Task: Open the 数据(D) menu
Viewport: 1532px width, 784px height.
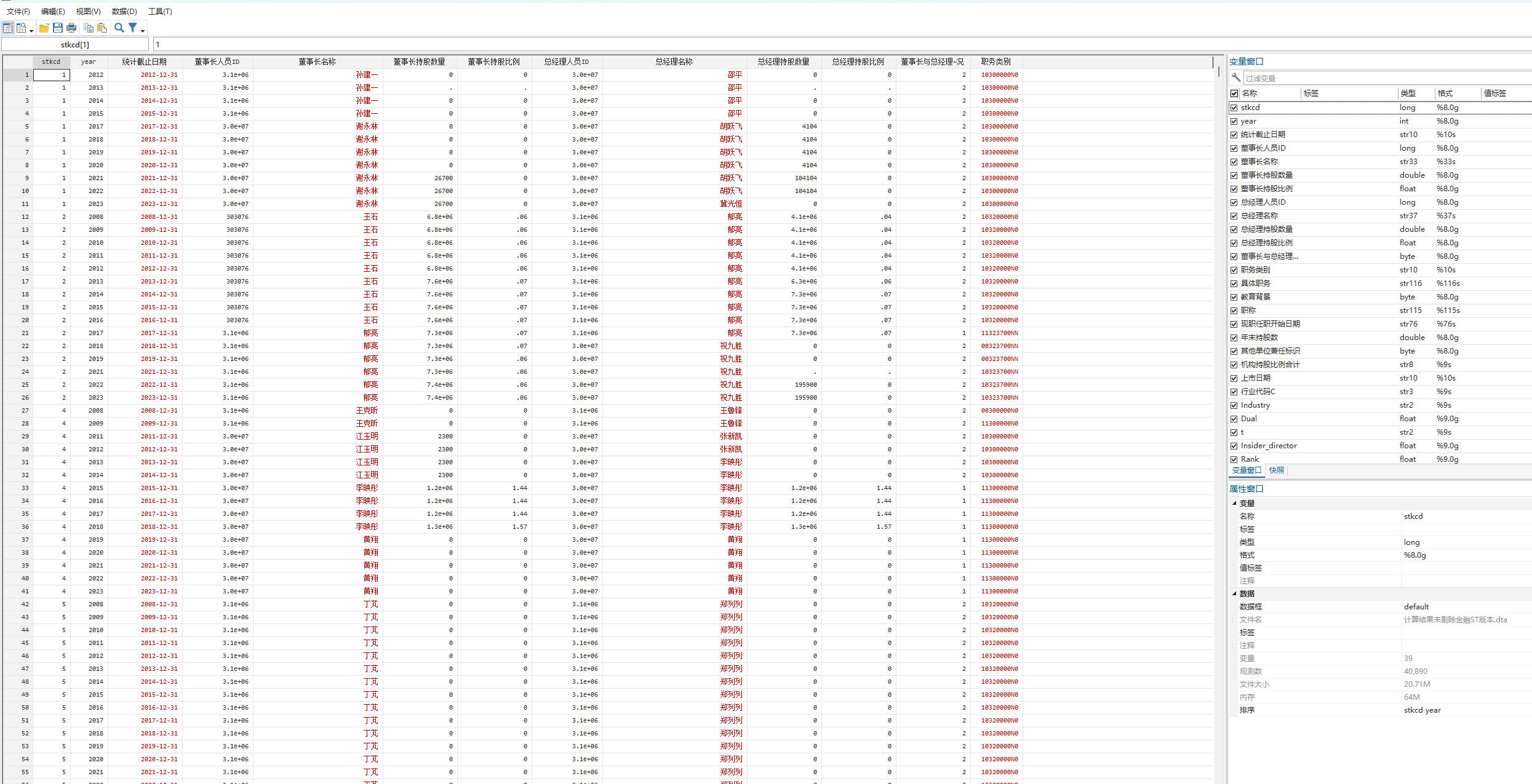Action: coord(124,11)
